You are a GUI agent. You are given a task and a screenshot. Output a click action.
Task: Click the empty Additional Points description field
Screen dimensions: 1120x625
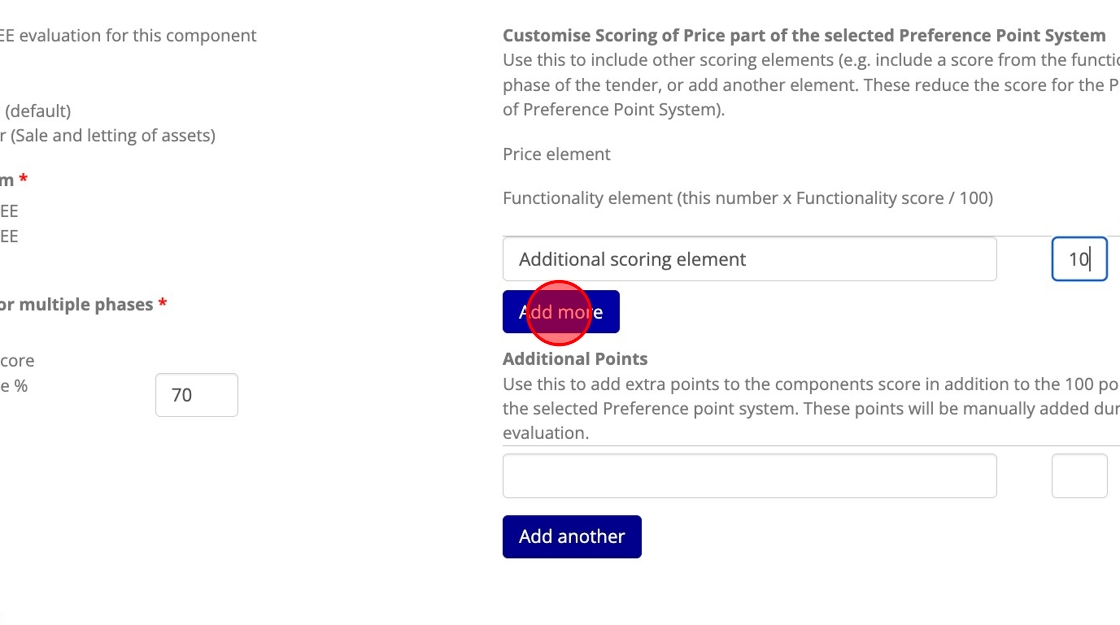tap(749, 476)
